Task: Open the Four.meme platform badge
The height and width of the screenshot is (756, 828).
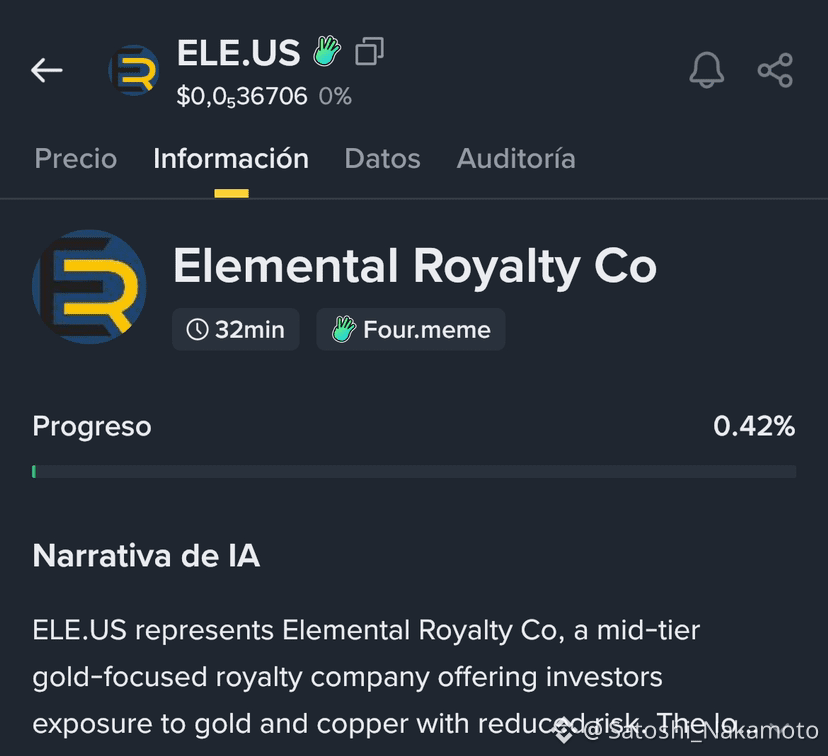Action: click(411, 329)
